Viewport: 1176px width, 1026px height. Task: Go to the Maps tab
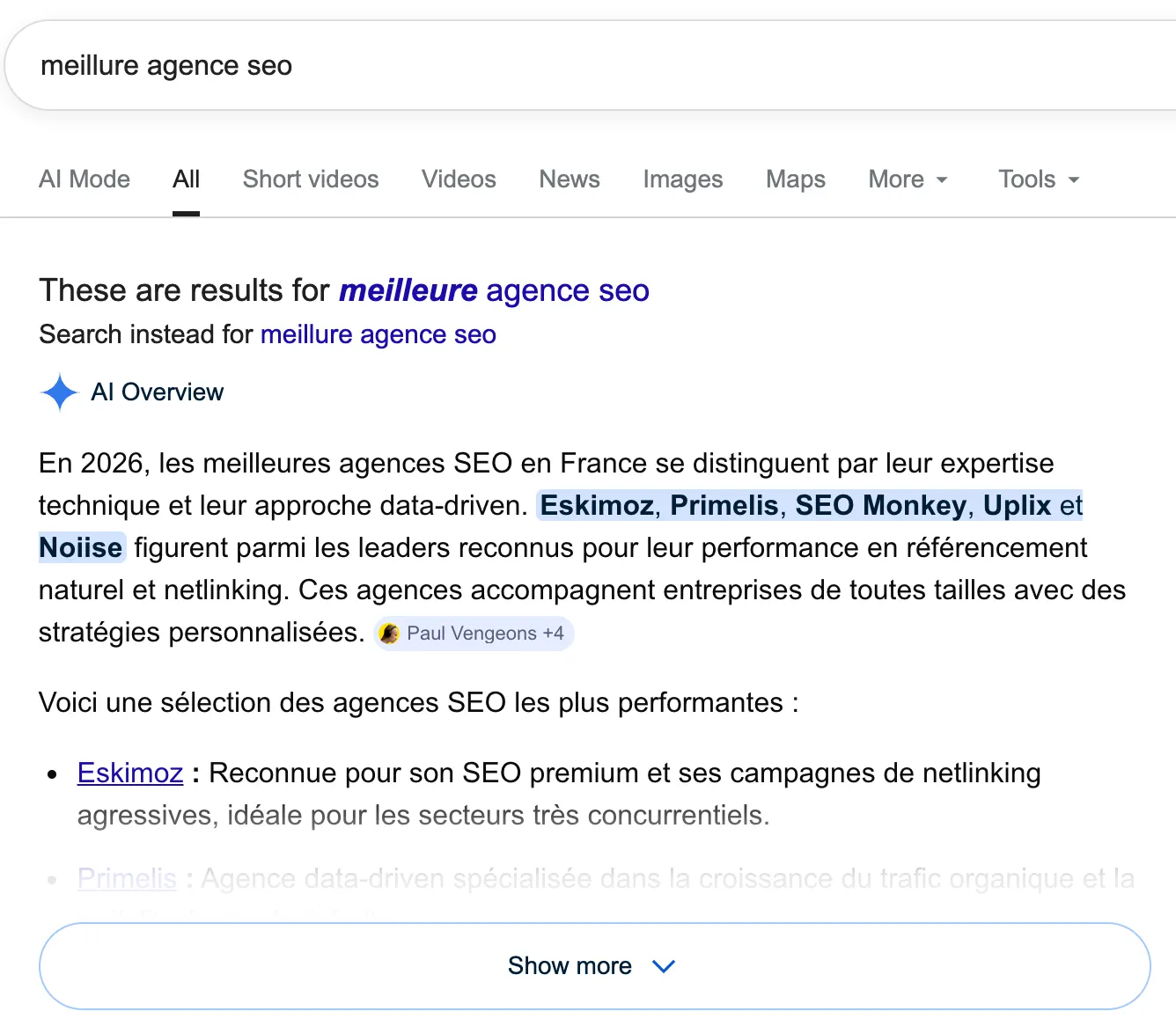pos(796,180)
